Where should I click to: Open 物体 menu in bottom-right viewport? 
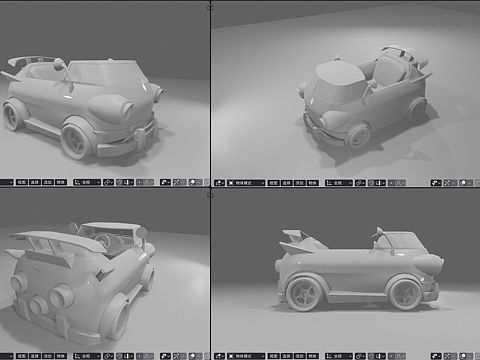coord(312,356)
